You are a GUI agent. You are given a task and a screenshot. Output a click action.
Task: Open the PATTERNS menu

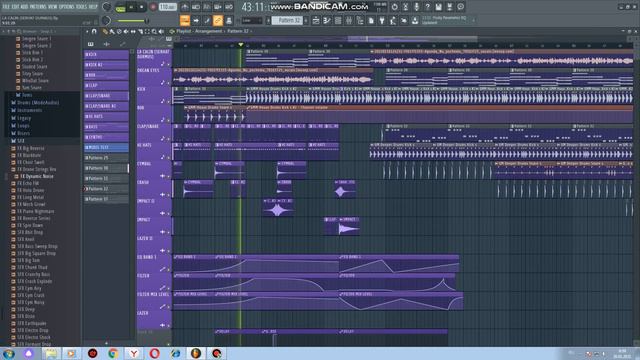pos(38,7)
